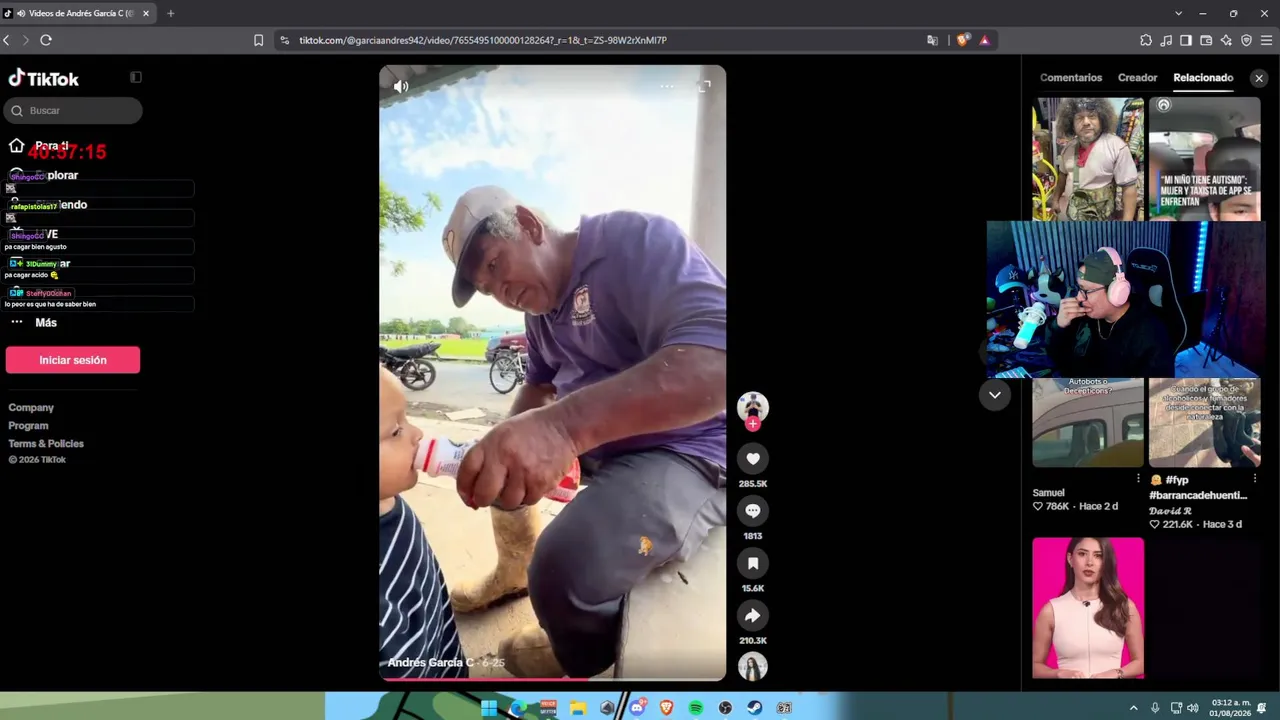Open Spotify from the taskbar
The image size is (1280, 720).
pos(695,708)
